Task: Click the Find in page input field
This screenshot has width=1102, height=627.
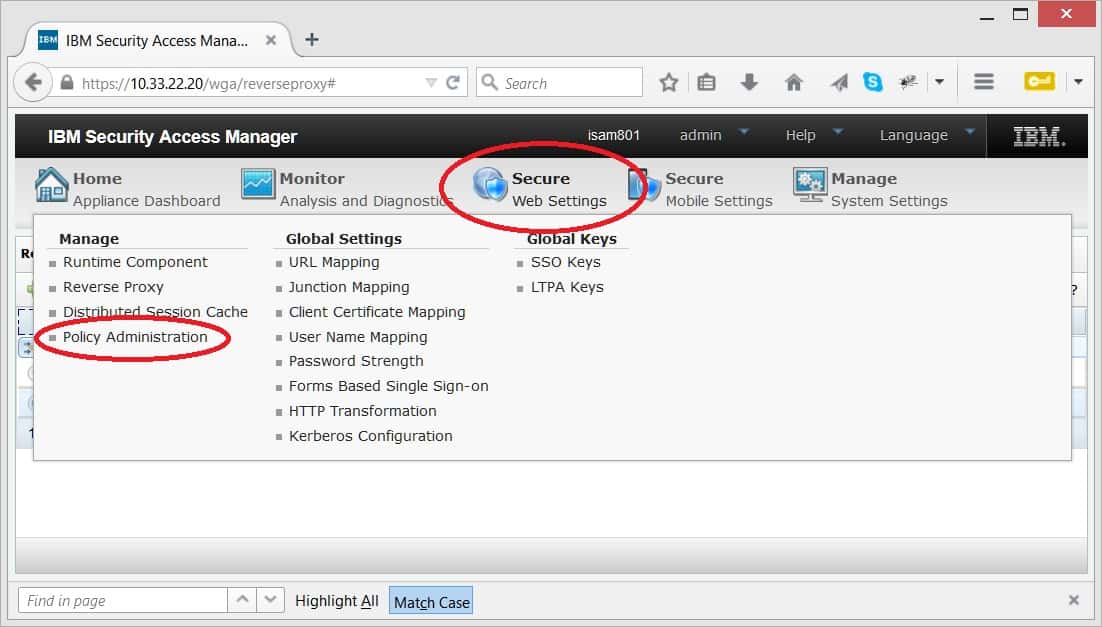Action: pyautogui.click(x=122, y=601)
